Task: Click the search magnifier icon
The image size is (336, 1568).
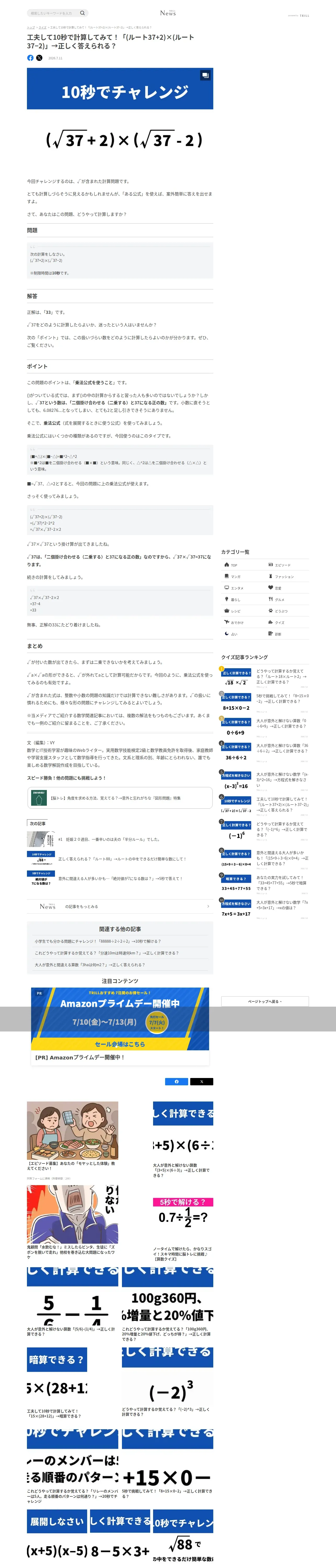Action: (x=82, y=13)
